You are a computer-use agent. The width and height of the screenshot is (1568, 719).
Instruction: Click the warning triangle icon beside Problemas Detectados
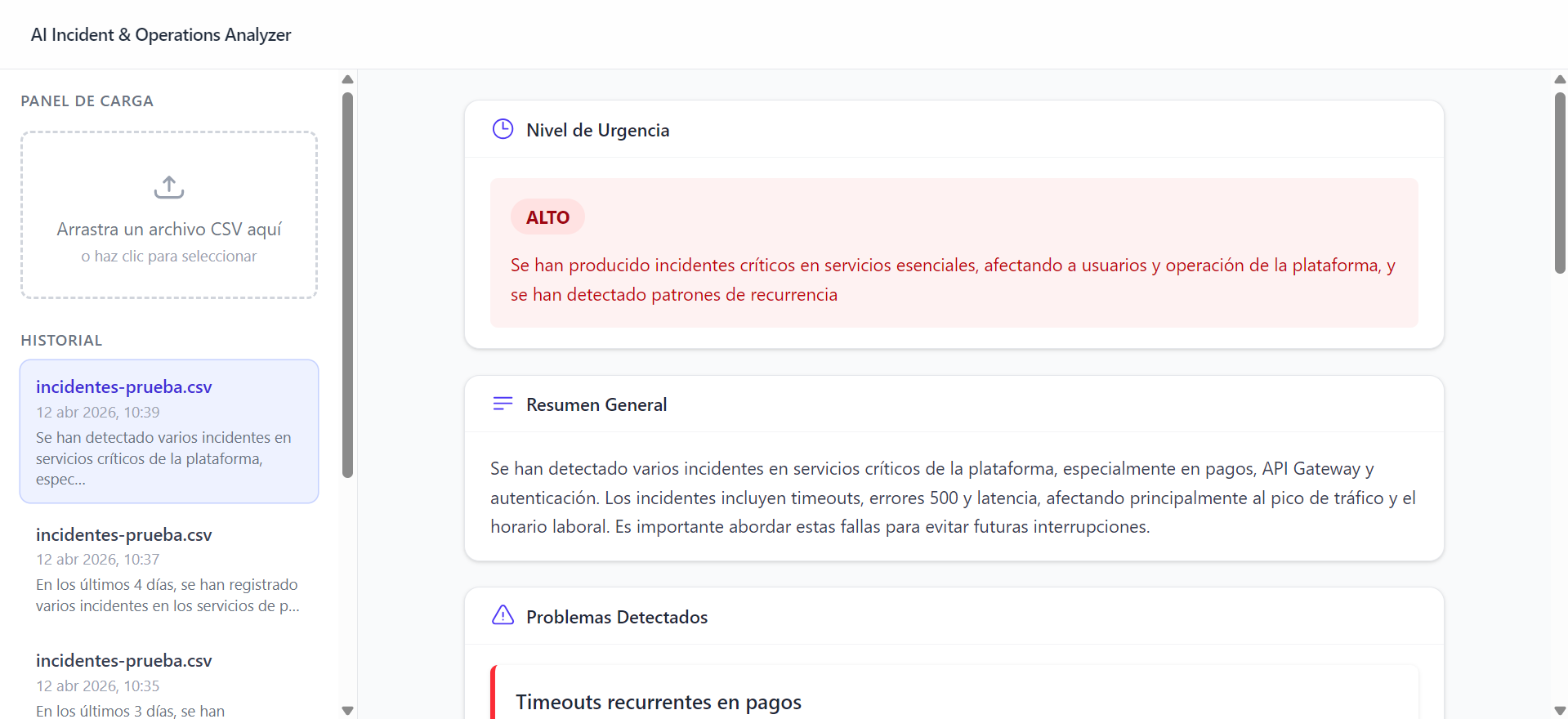[503, 615]
